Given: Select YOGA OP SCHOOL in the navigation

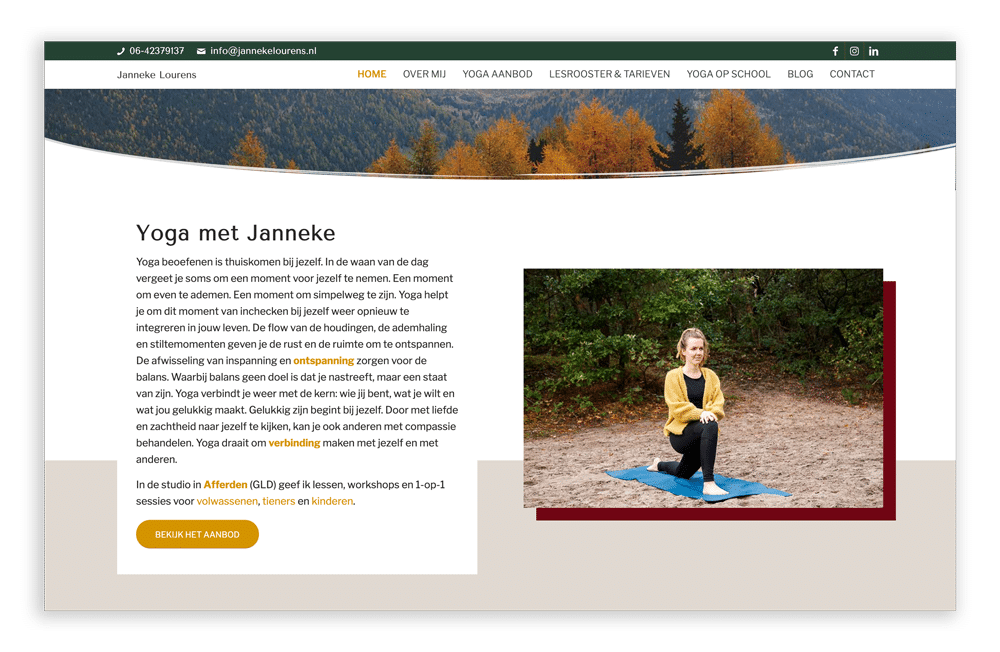Looking at the screenshot, I should (728, 74).
